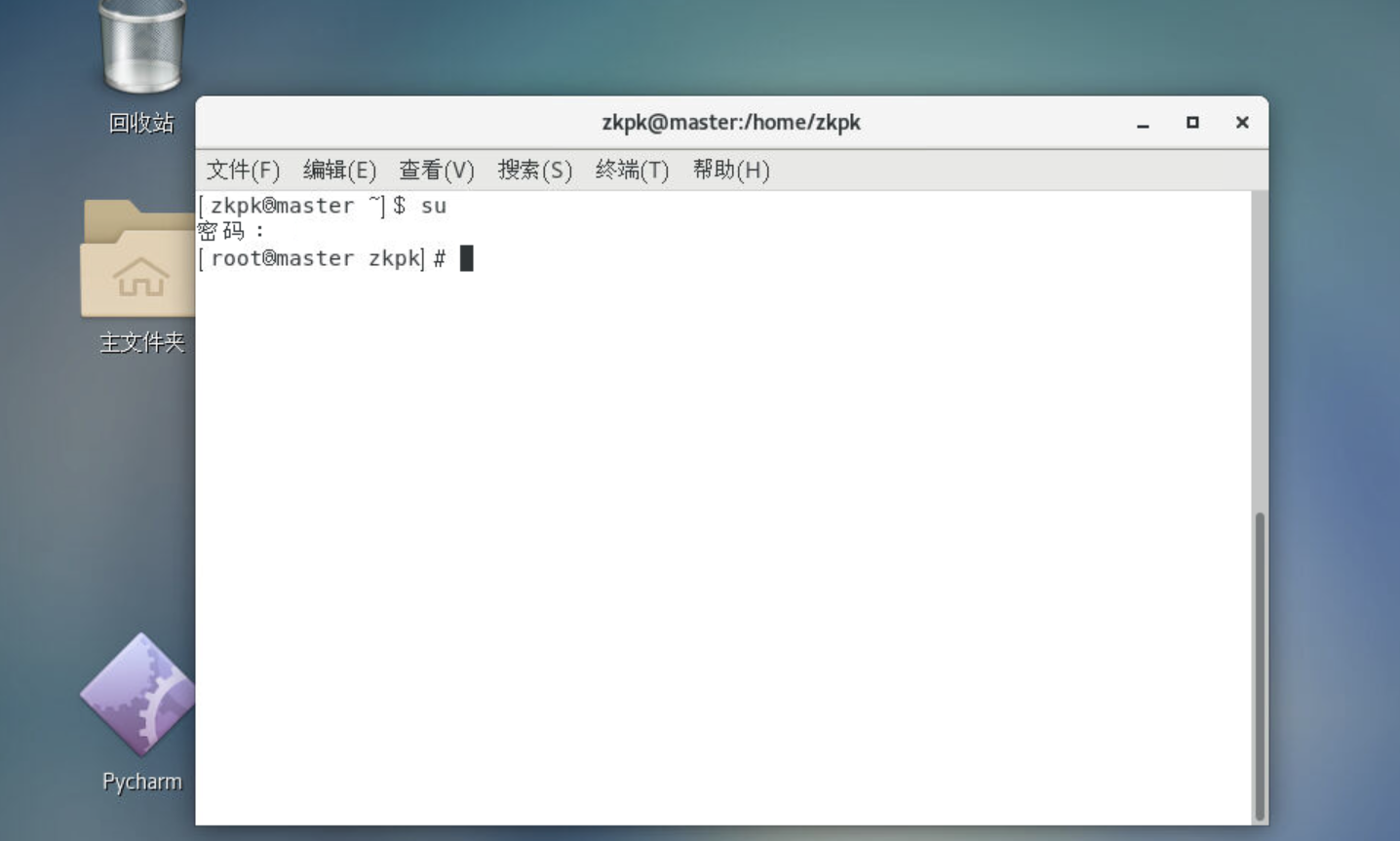Open the 帮助(H) menu

point(731,170)
